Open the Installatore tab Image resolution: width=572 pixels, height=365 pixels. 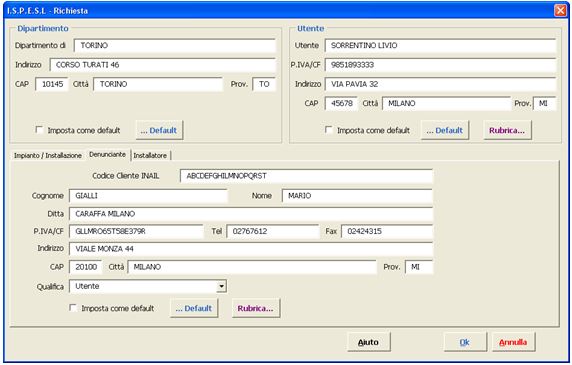click(x=150, y=155)
